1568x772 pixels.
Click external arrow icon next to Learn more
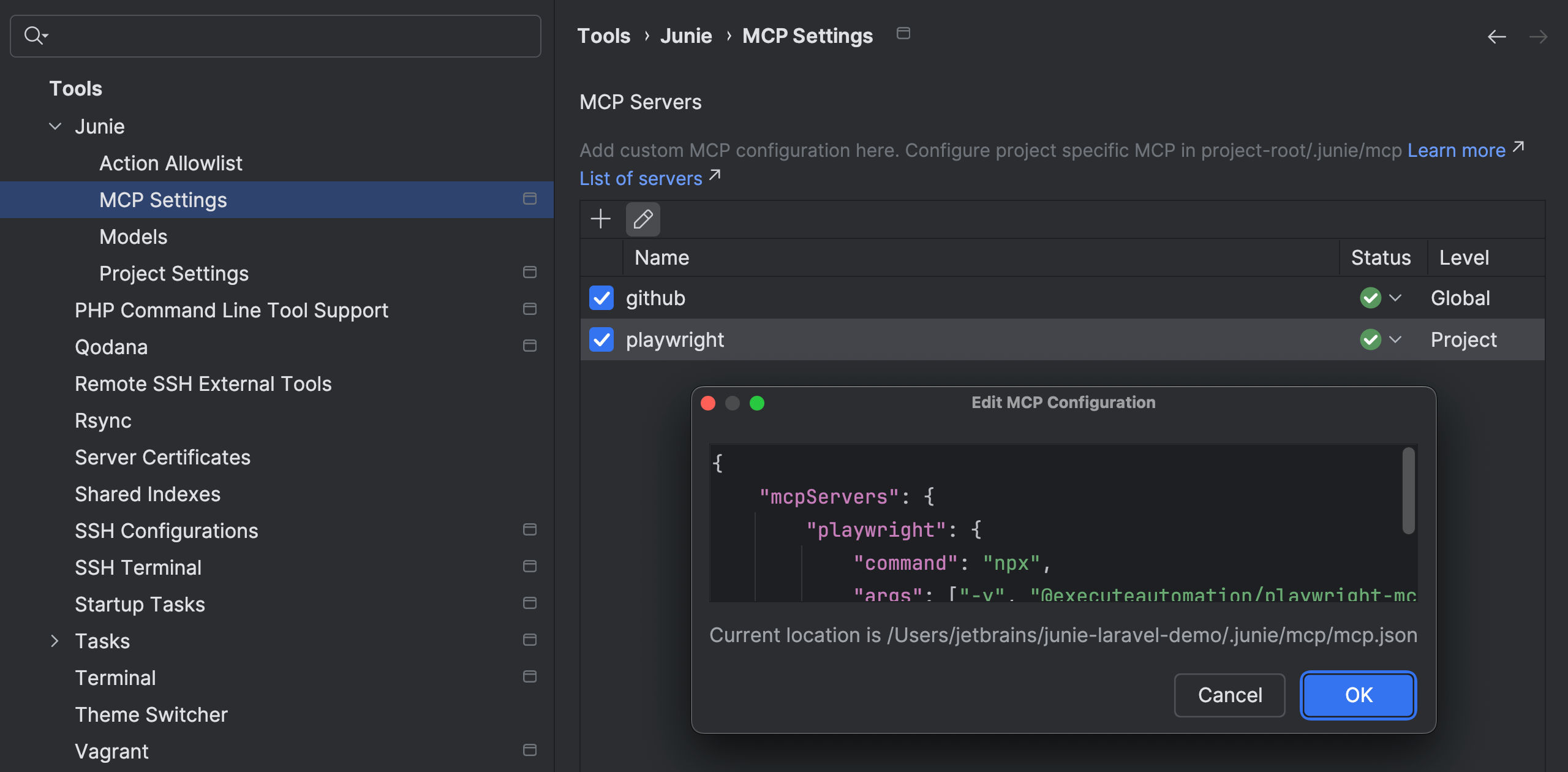point(1518,147)
